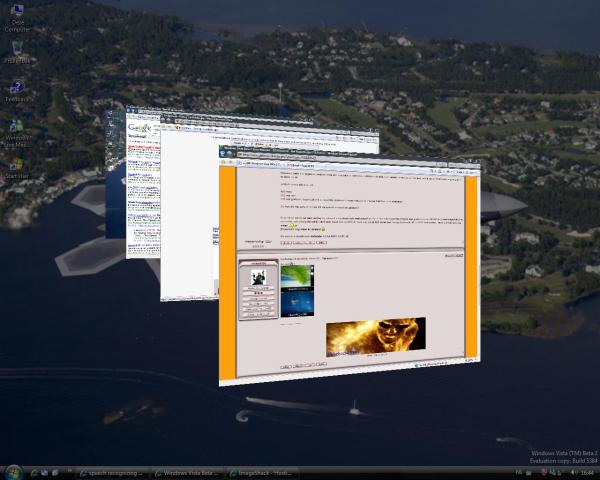Screen dimensions: 600x480
Task: Open the green wallpaper screenshot thumbnail
Action: (x=297, y=275)
